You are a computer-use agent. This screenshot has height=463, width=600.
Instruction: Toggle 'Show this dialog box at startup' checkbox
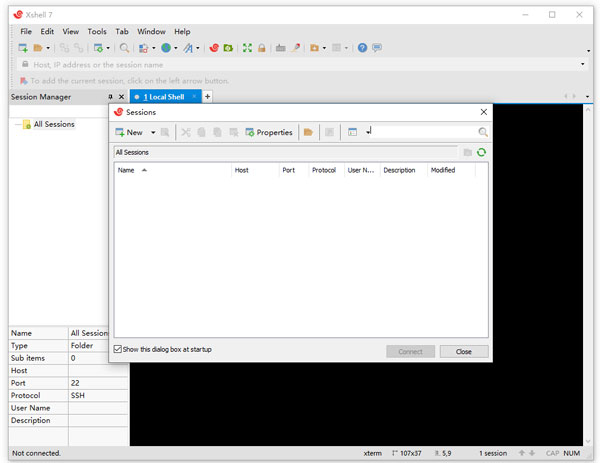pyautogui.click(x=118, y=349)
